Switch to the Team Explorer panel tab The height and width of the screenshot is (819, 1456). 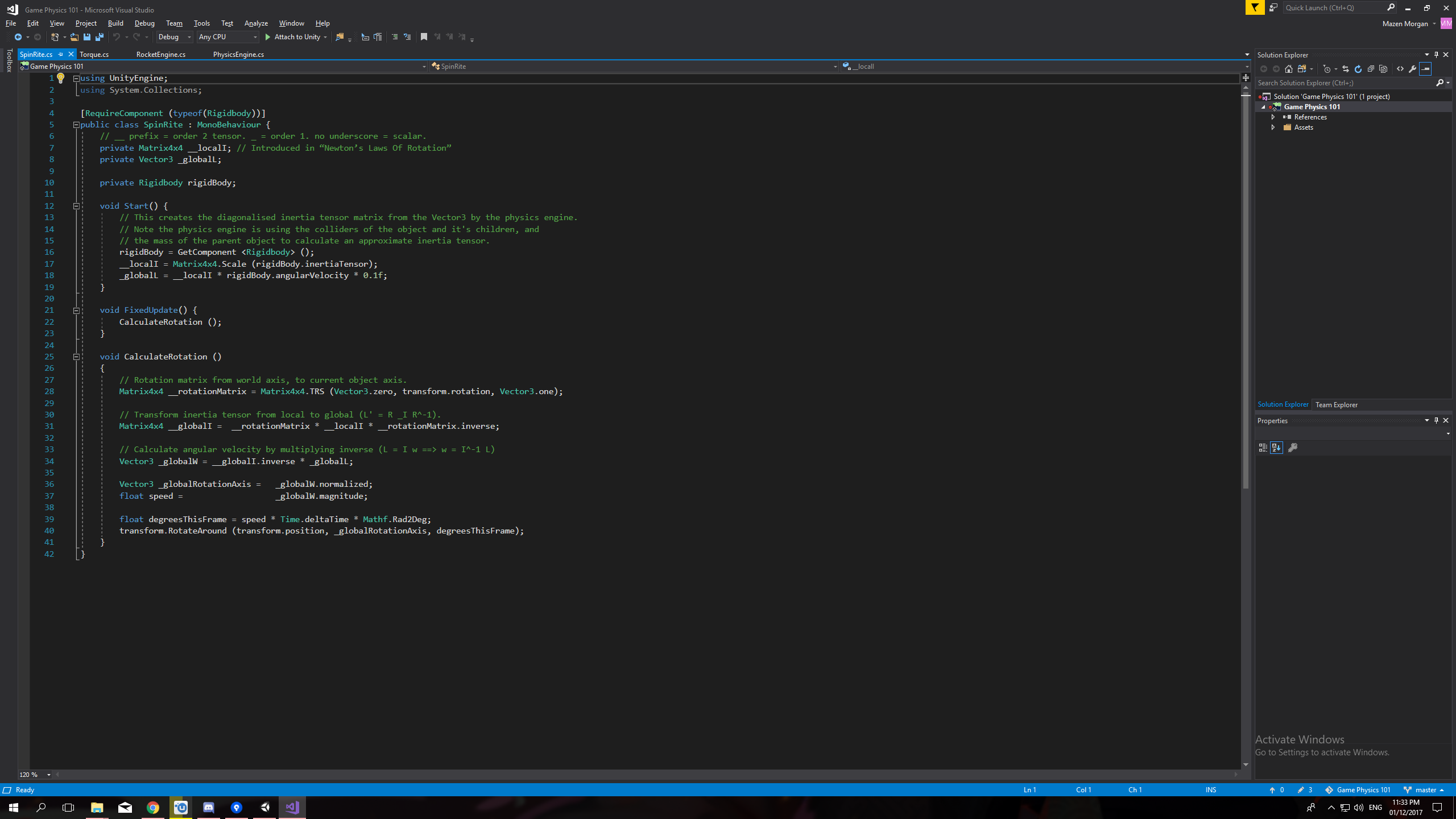coord(1336,405)
